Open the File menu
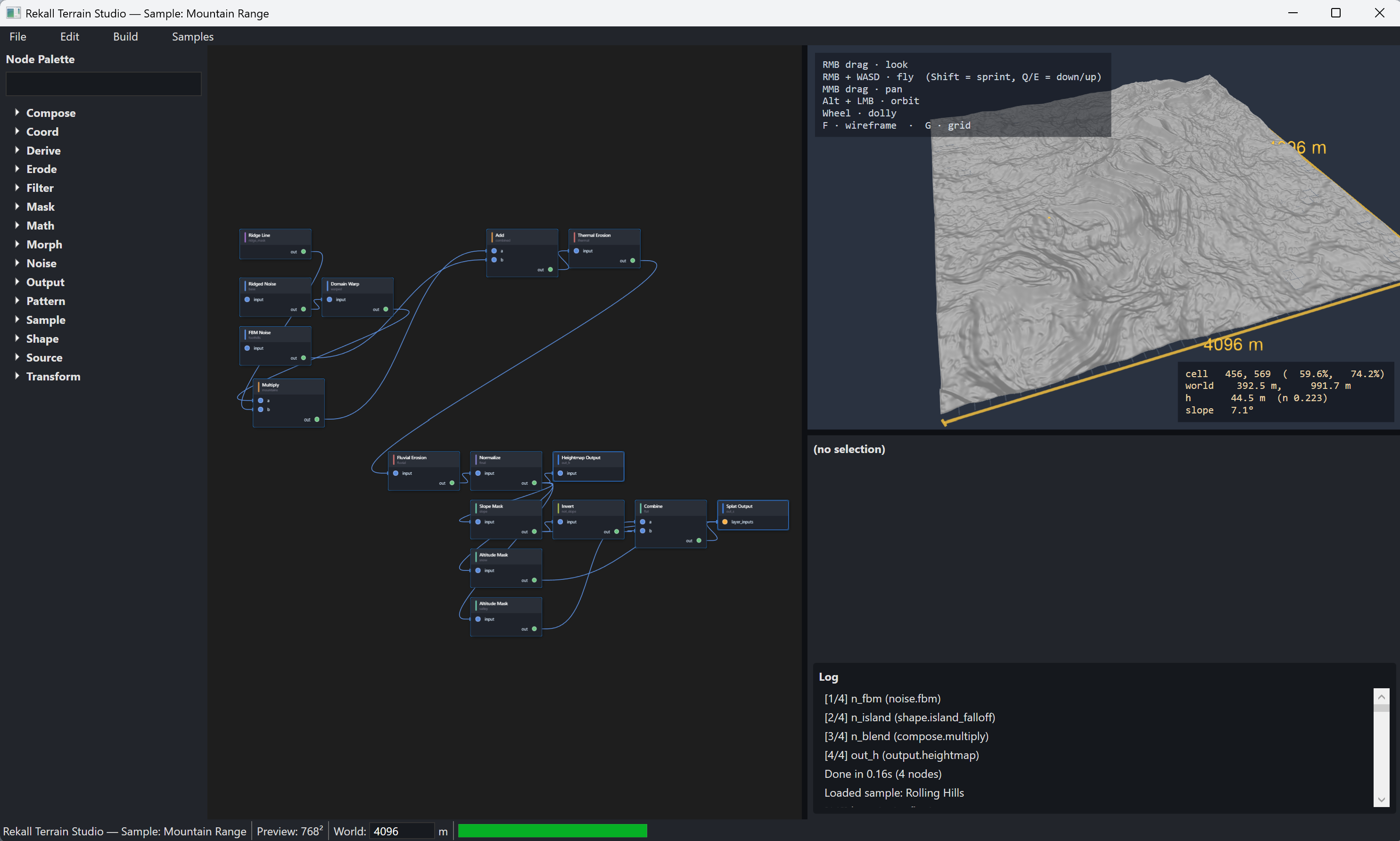Screen dimensions: 1400x841 point(17,36)
